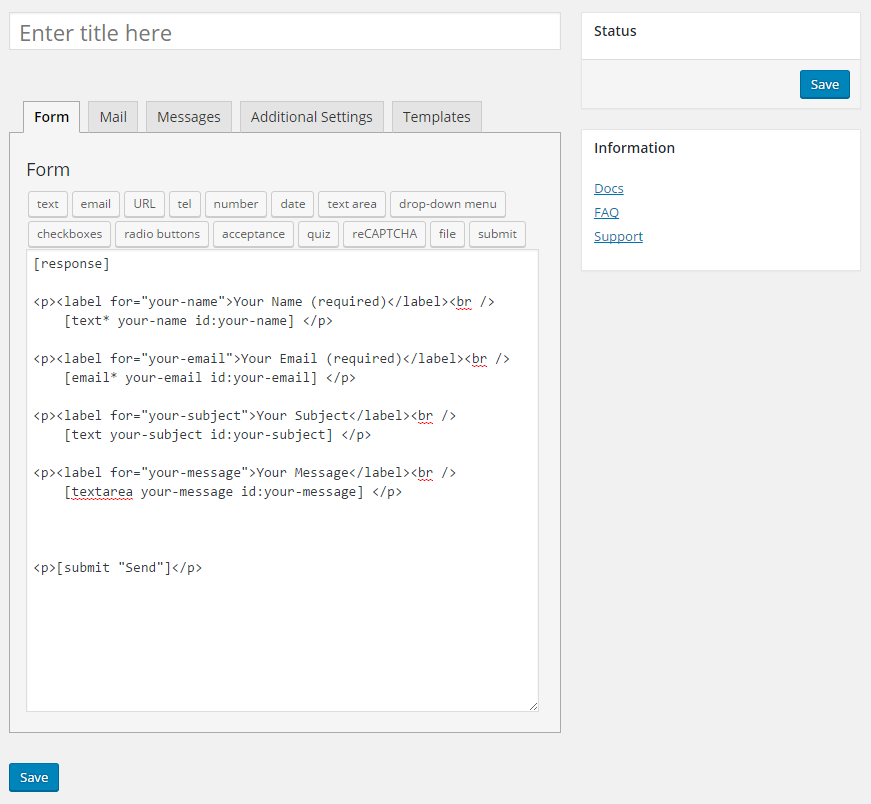
Task: Insert an email field tag
Action: pyautogui.click(x=96, y=204)
